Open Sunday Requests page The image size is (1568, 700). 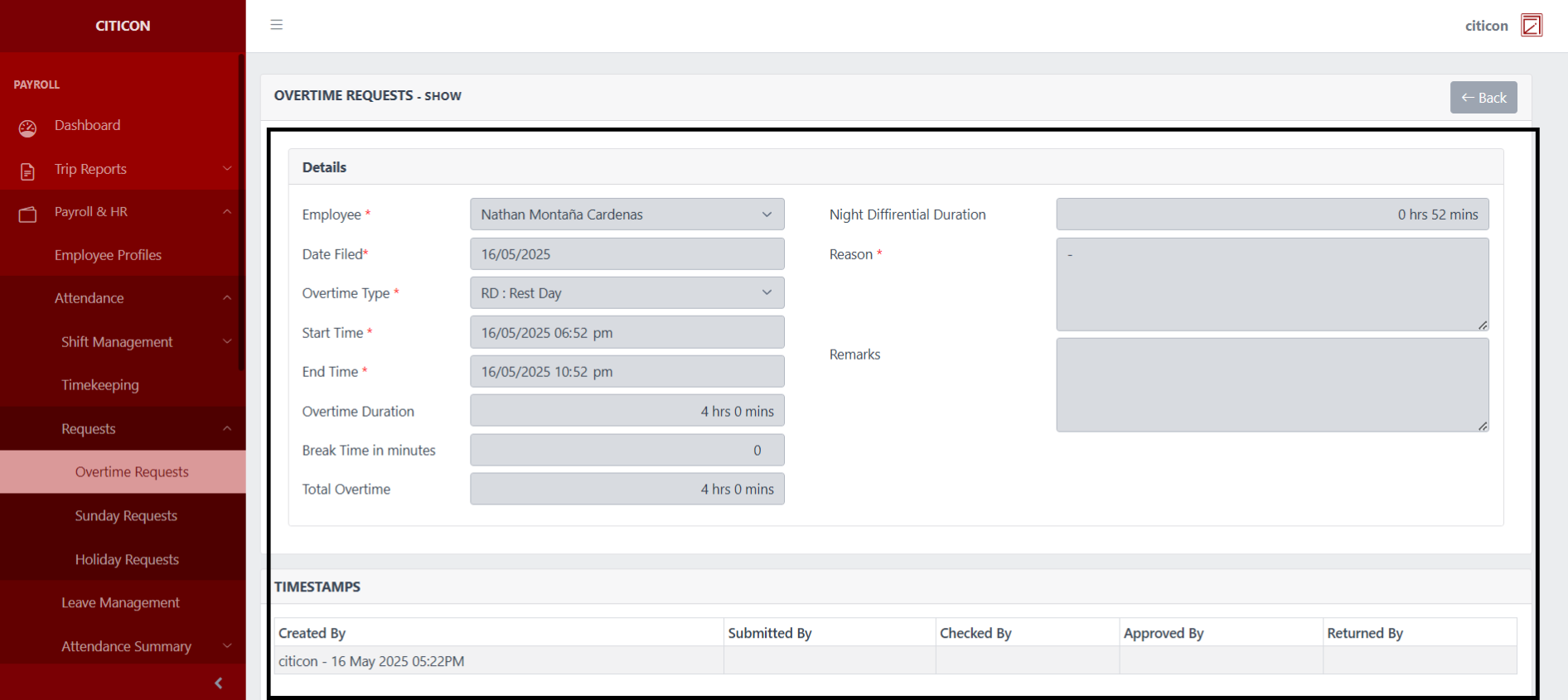coord(126,515)
